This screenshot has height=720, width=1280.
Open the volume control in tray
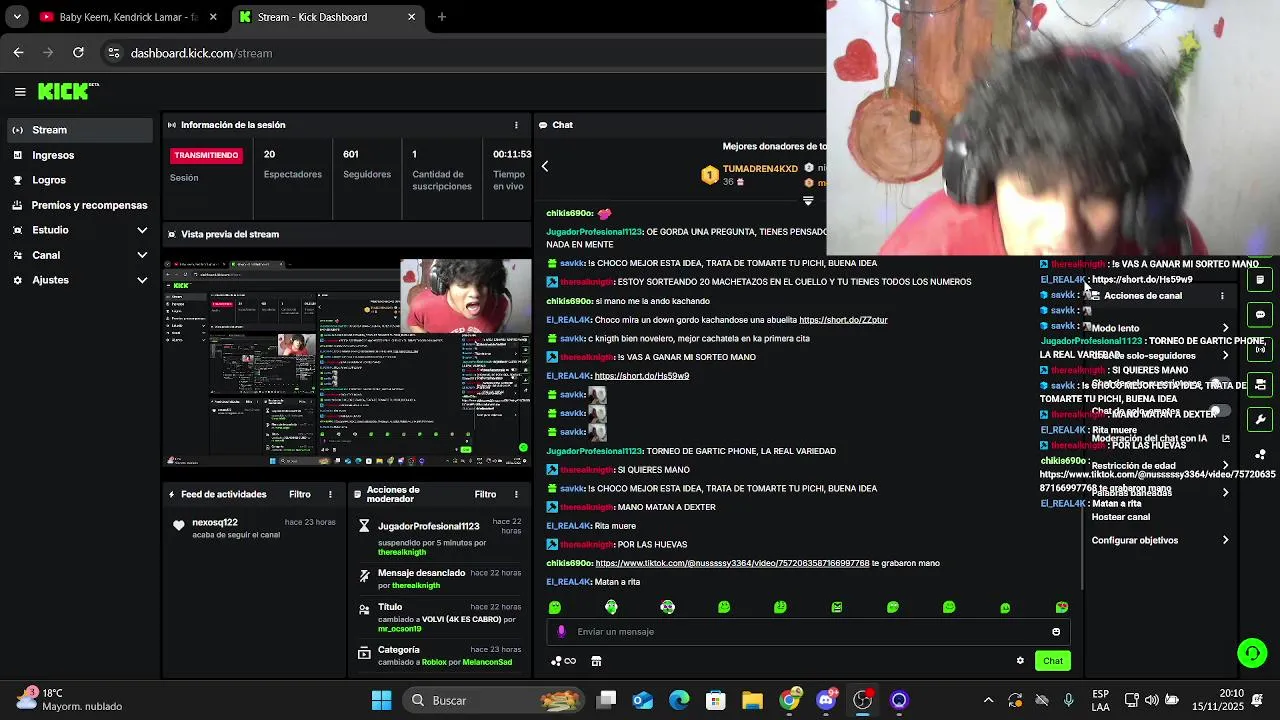point(1151,700)
